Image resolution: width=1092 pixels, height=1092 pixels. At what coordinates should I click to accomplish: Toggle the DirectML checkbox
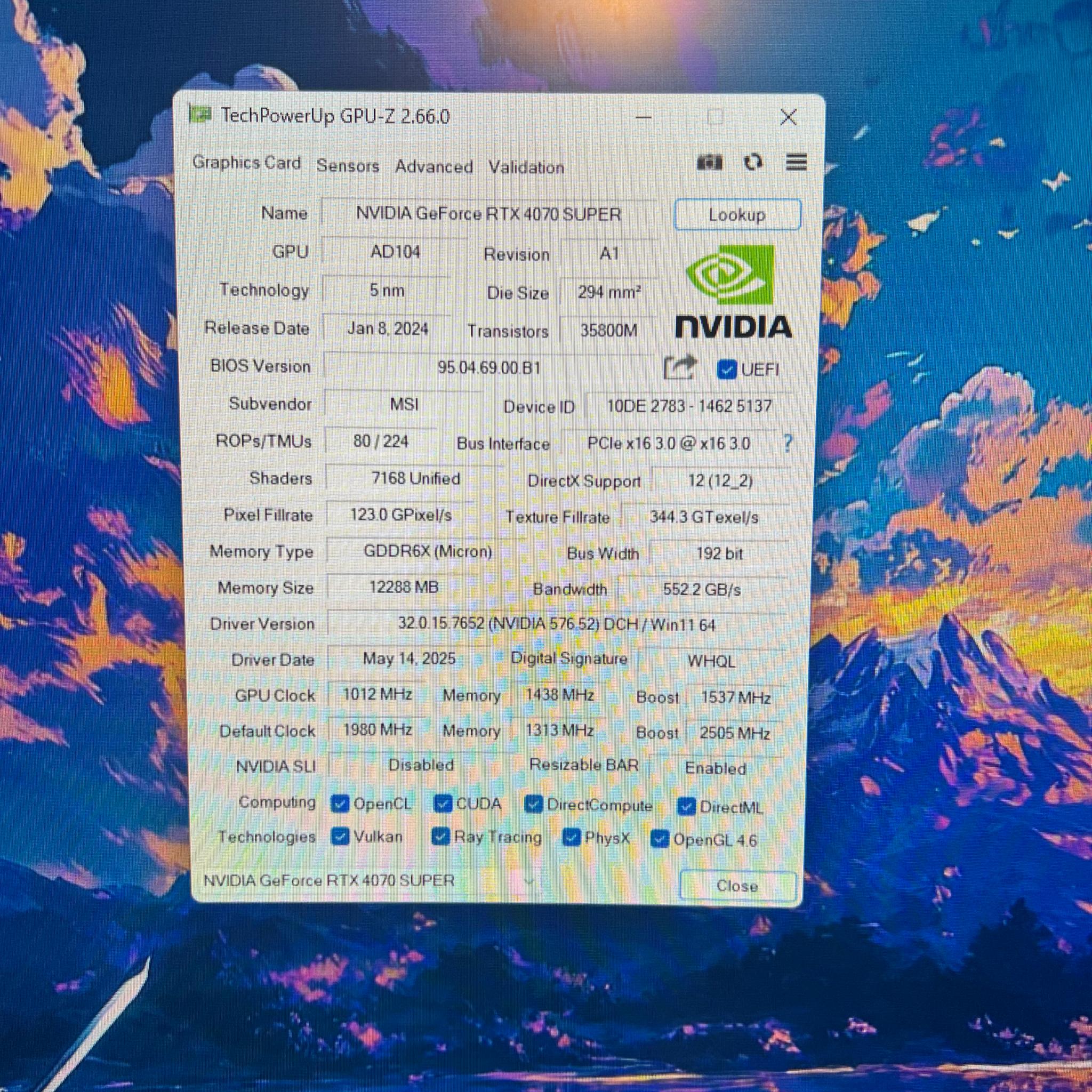[686, 807]
